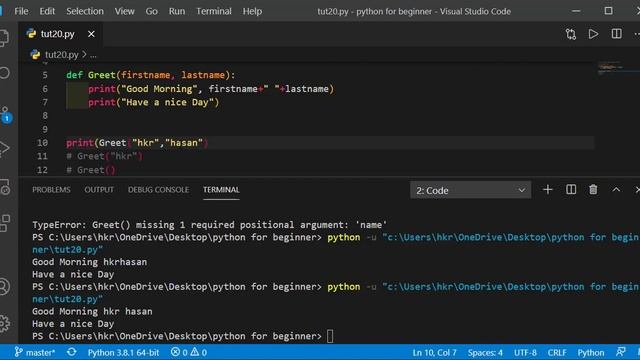Change end of line sequence CRLF
This screenshot has height=360, width=640.
point(557,352)
